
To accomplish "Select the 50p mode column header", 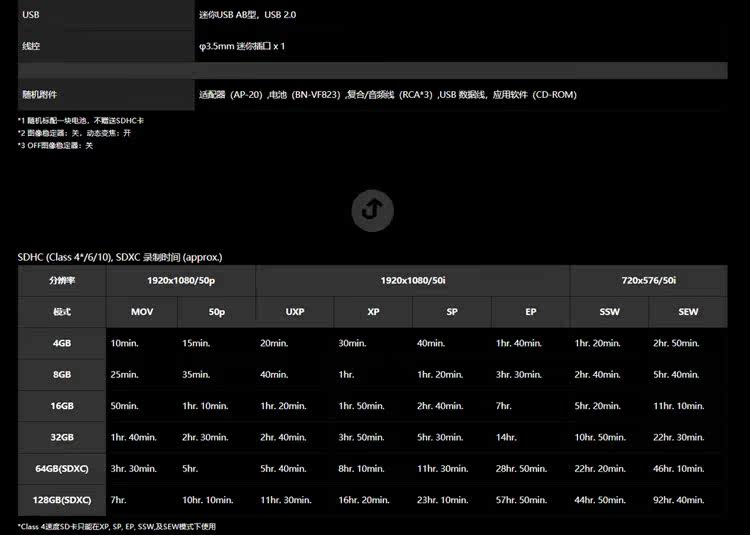I will coord(216,312).
